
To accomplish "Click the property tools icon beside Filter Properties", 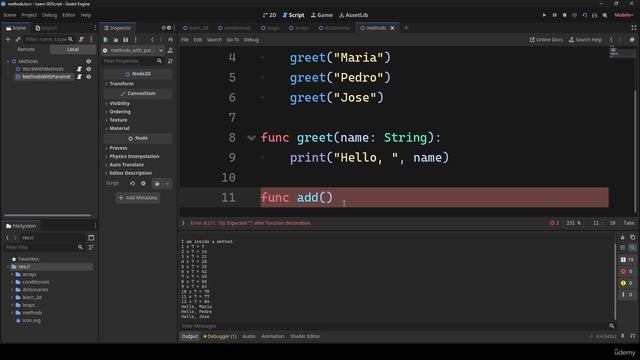I will pos(170,61).
